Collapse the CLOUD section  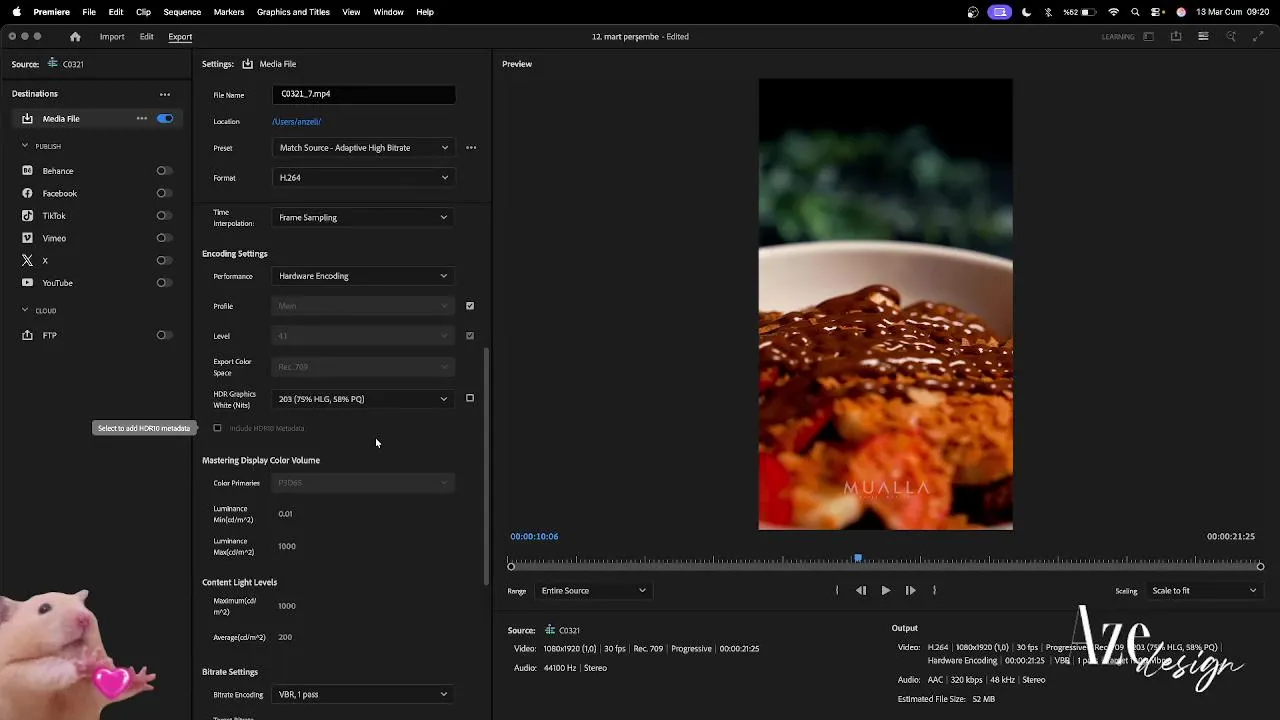(x=25, y=310)
